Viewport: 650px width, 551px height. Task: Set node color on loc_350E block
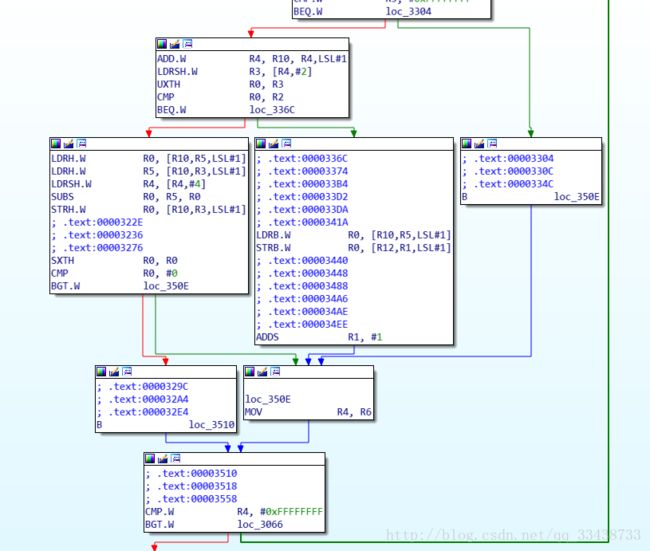click(x=250, y=372)
